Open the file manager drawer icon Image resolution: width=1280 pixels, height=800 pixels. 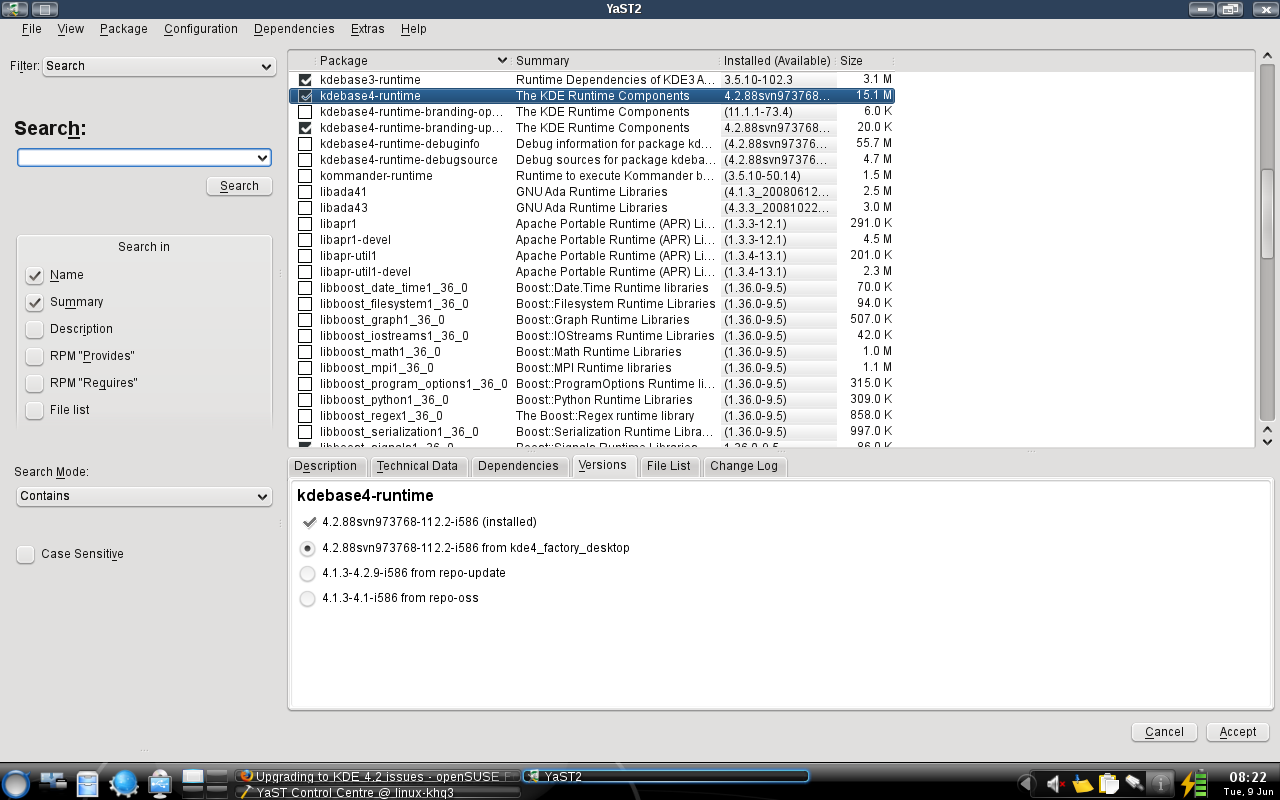[x=87, y=784]
